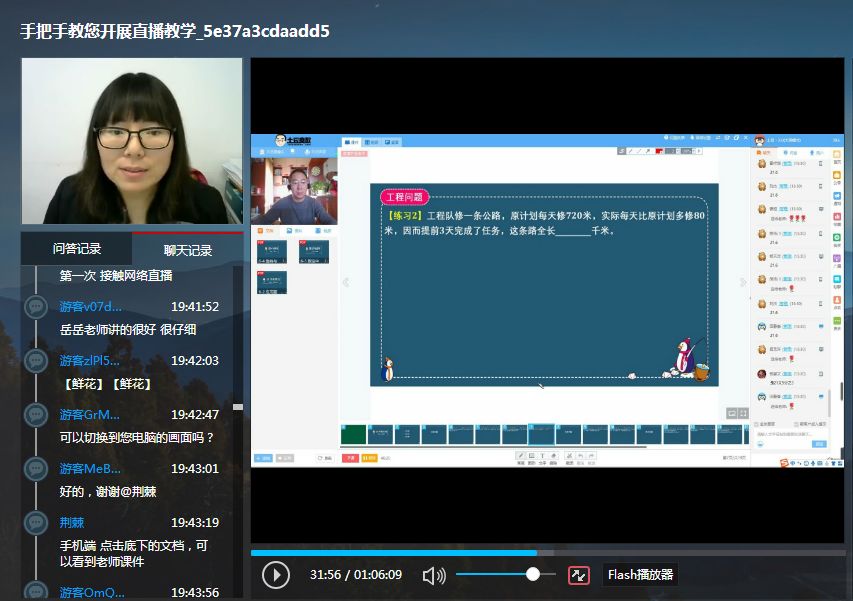853x601 pixels.
Task: Click the avatar icon beside 游客MeB...
Action: tap(36, 469)
